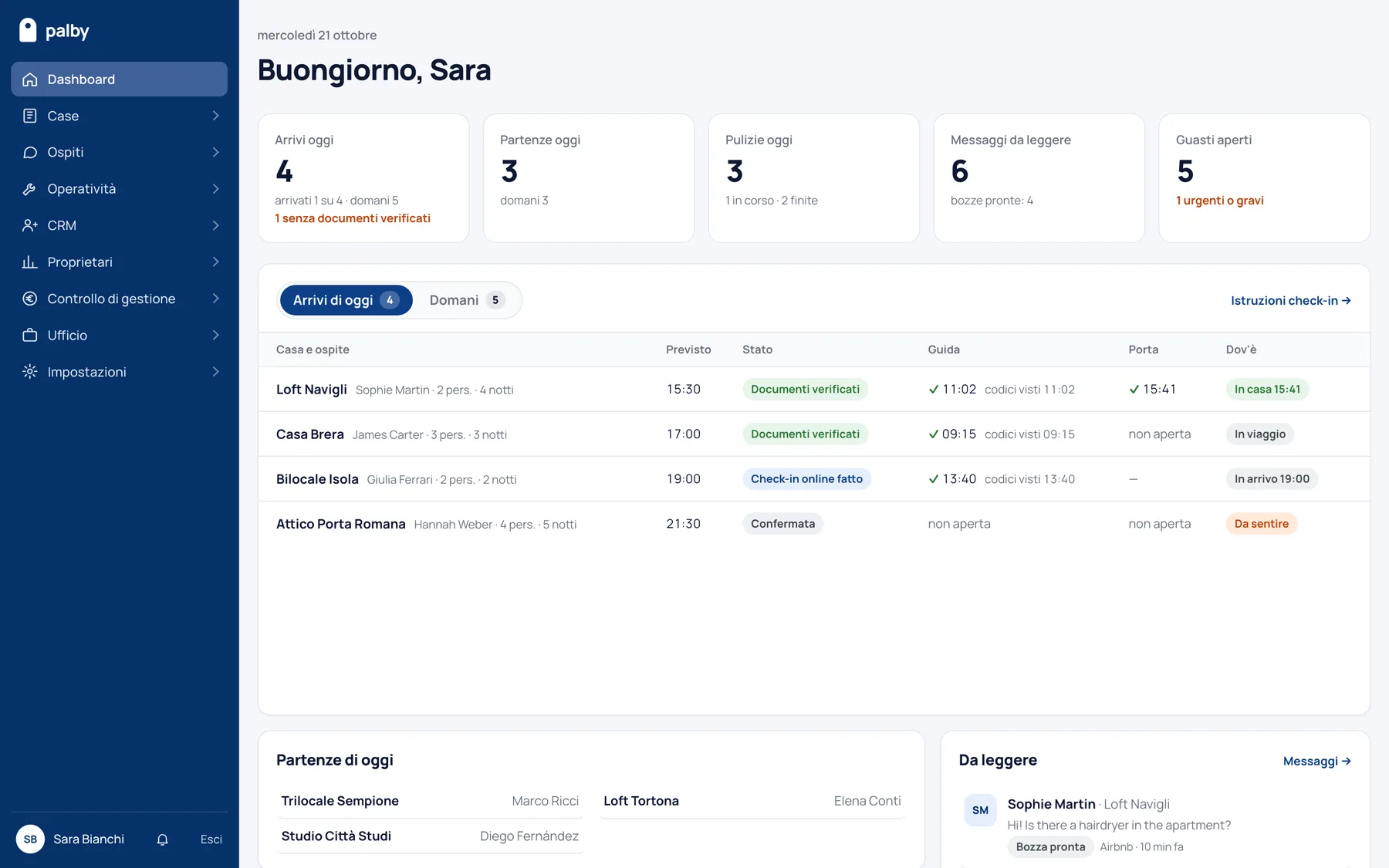Open the Messaggi da leggere card

click(x=1039, y=178)
